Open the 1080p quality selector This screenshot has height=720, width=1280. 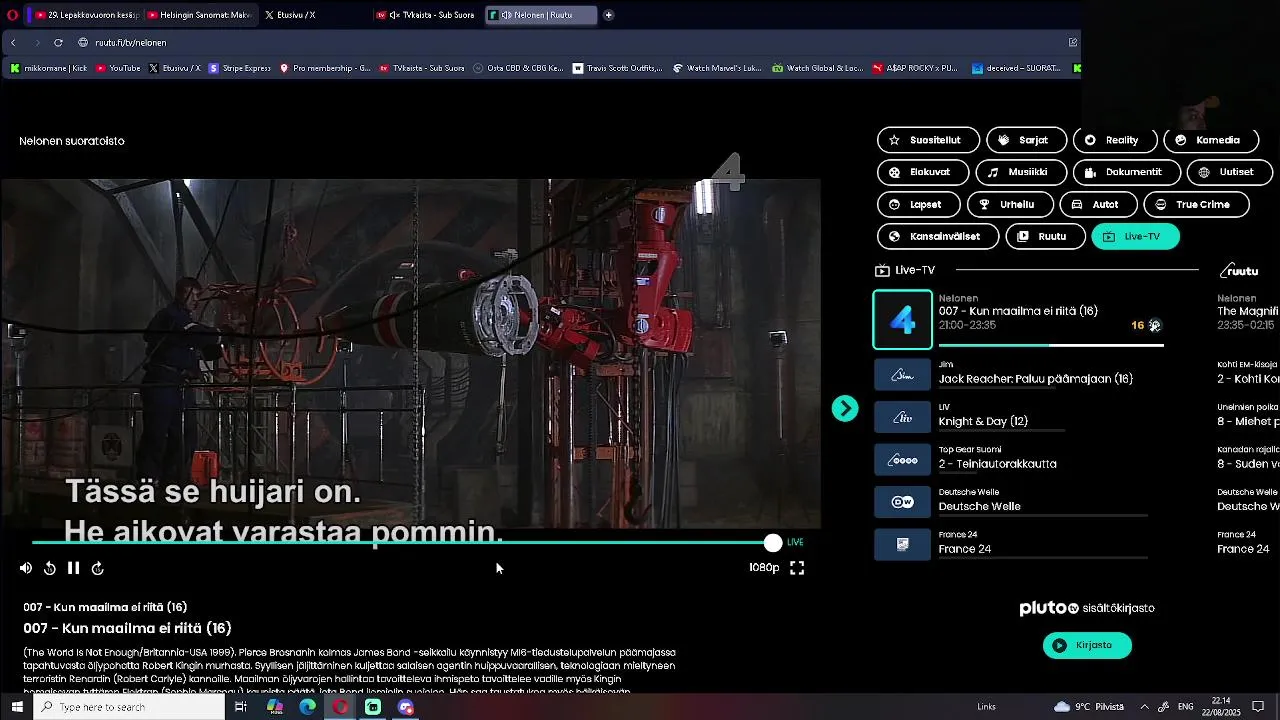tap(764, 568)
